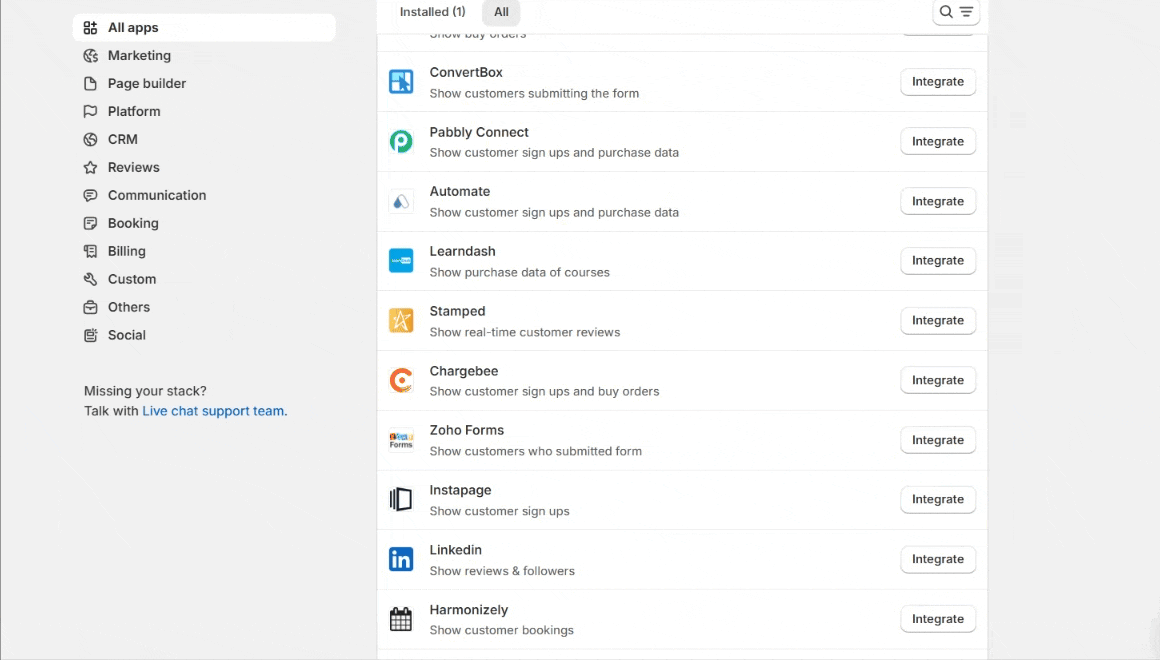Open the search and filter control
The height and width of the screenshot is (660, 1160).
[x=955, y=12]
